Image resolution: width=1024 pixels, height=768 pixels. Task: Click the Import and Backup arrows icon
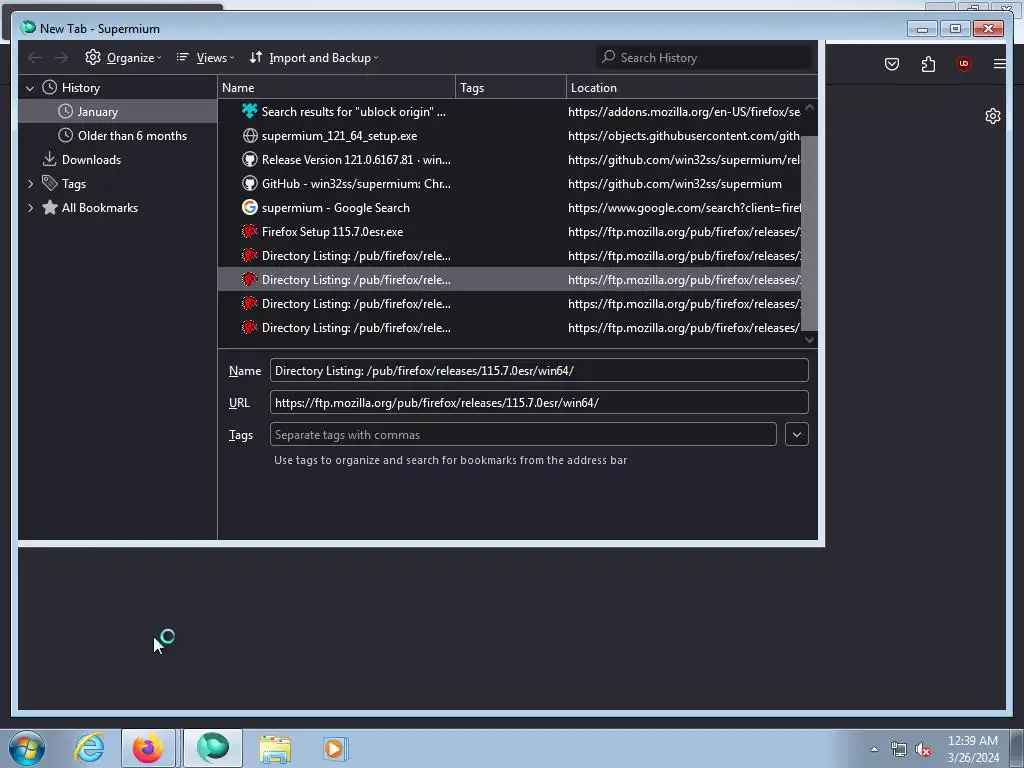point(256,57)
